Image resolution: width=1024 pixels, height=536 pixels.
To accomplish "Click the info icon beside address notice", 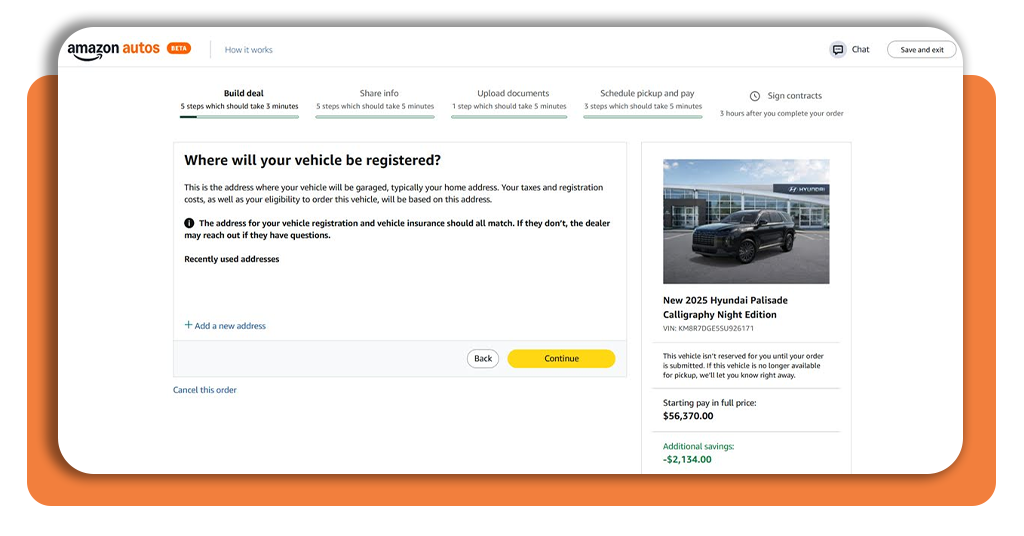I will [189, 224].
